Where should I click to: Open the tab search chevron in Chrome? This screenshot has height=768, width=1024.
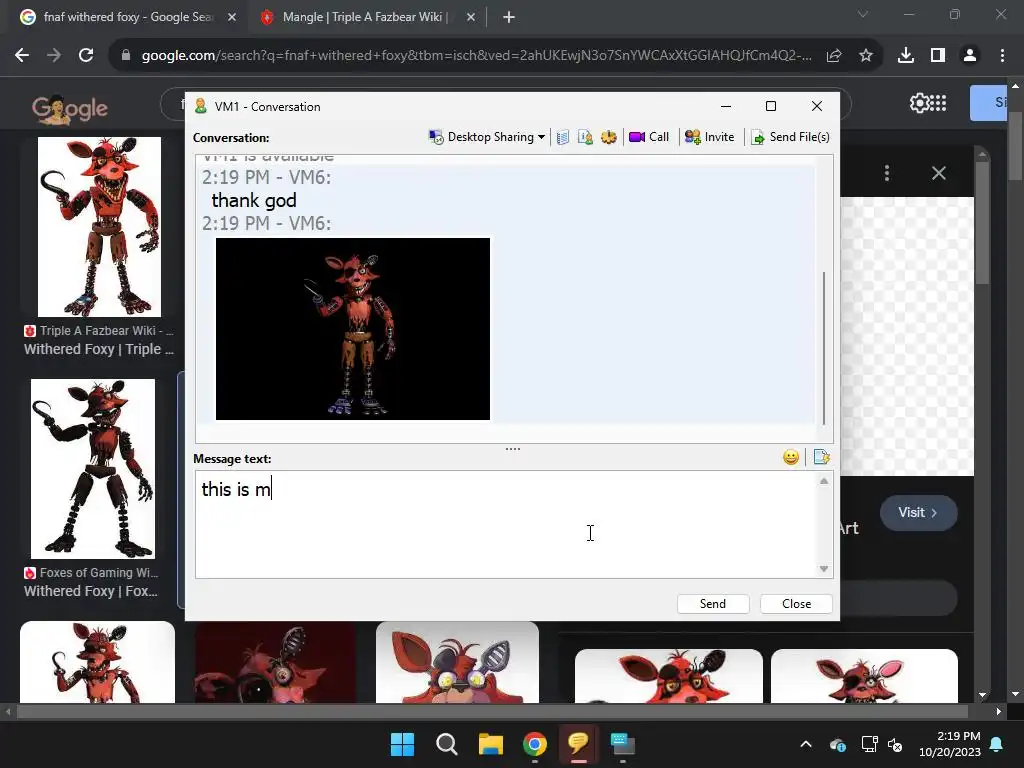pyautogui.click(x=863, y=14)
